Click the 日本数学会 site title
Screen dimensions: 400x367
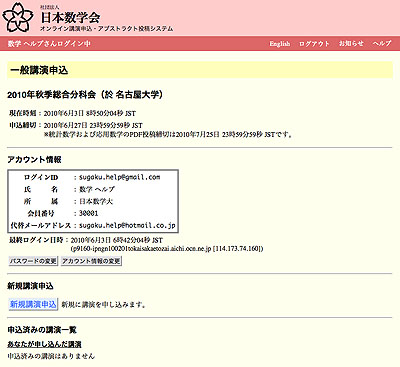(70, 17)
